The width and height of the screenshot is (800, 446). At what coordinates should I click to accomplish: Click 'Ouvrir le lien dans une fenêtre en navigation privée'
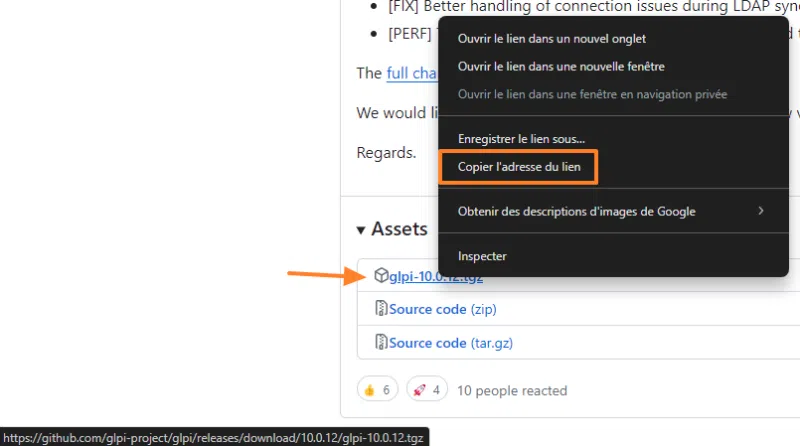(x=592, y=94)
